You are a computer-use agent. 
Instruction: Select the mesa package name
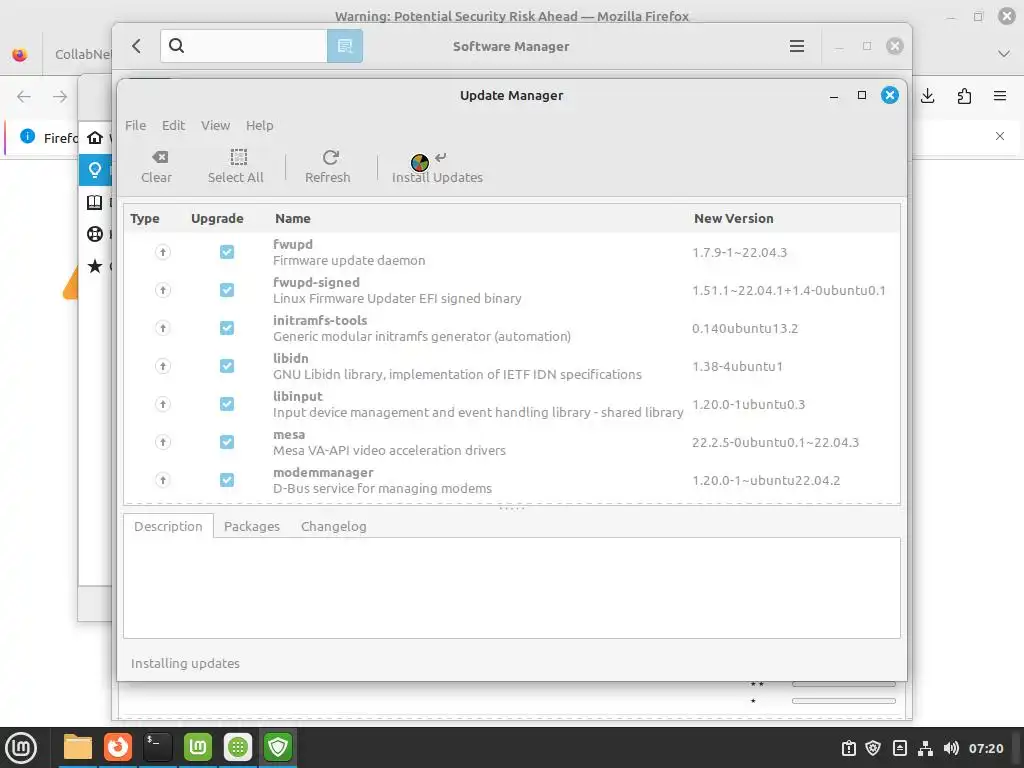[x=289, y=435]
